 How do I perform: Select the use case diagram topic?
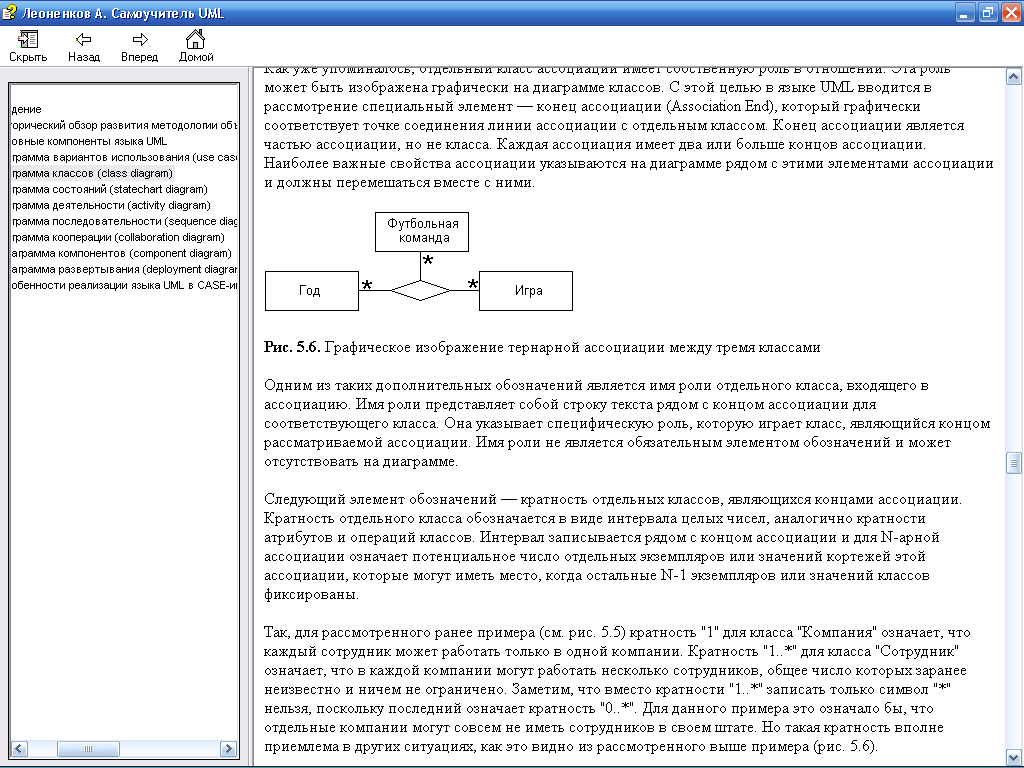coord(124,157)
